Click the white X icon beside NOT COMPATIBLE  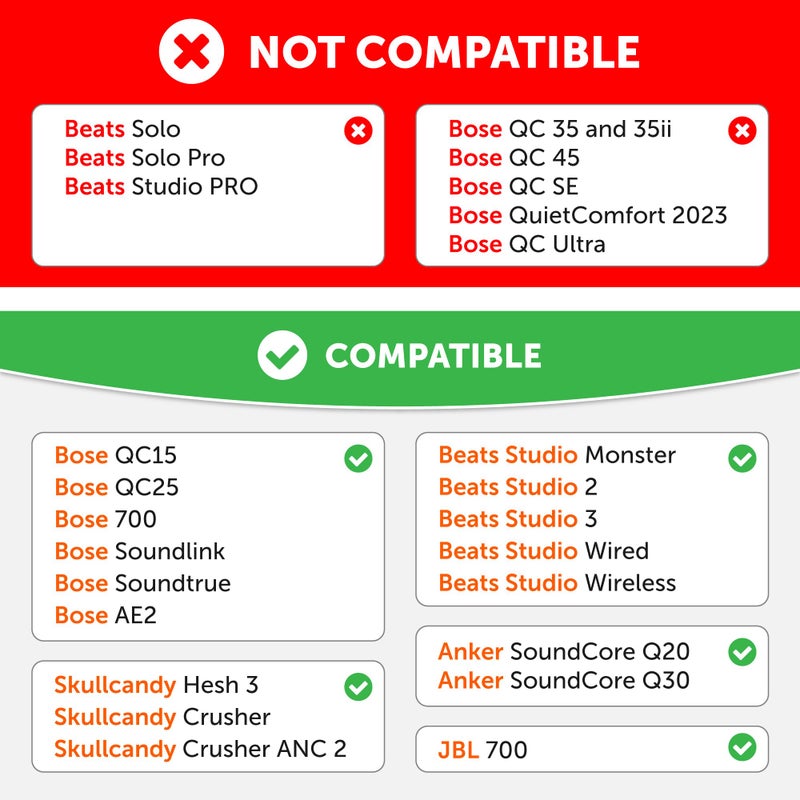pyautogui.click(x=191, y=51)
